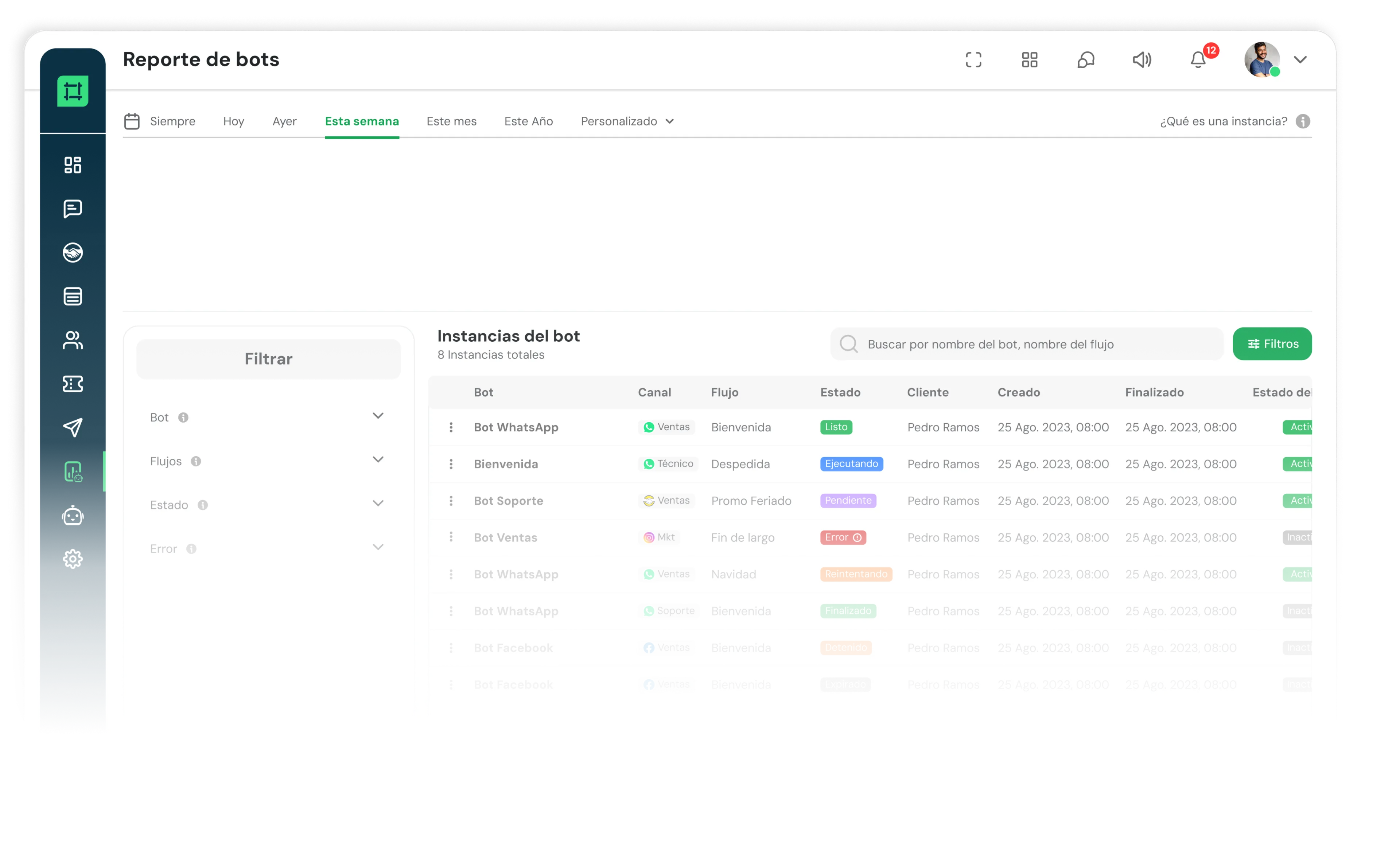Click the user profile avatar
The width and height of the screenshot is (1400, 862).
1262,59
